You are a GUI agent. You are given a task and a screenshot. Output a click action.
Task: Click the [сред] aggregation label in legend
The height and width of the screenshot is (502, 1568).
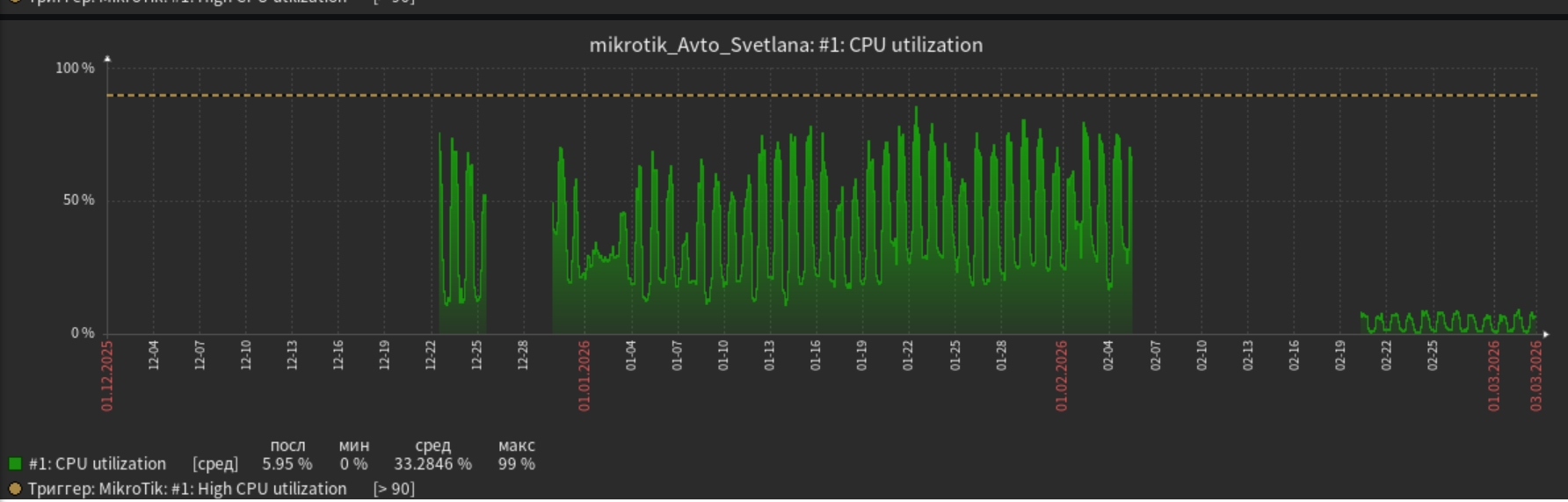point(215,464)
